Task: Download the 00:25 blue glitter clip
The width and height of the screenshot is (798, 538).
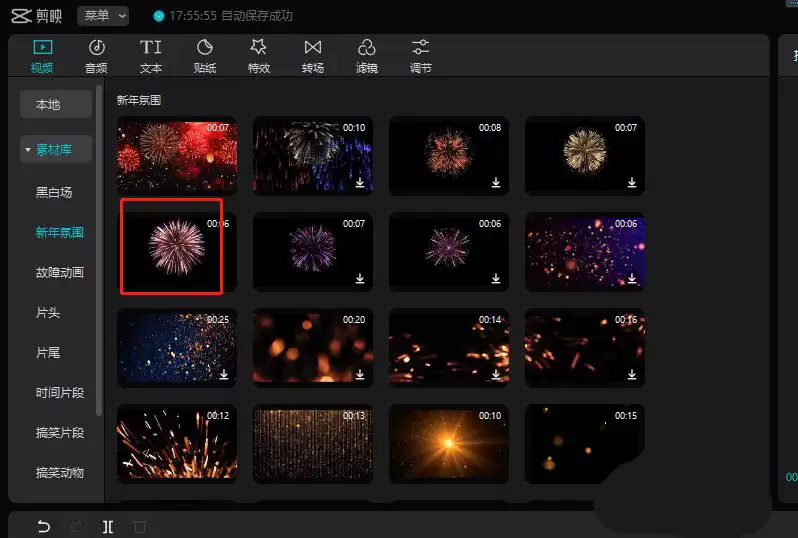Action: pyautogui.click(x=224, y=374)
